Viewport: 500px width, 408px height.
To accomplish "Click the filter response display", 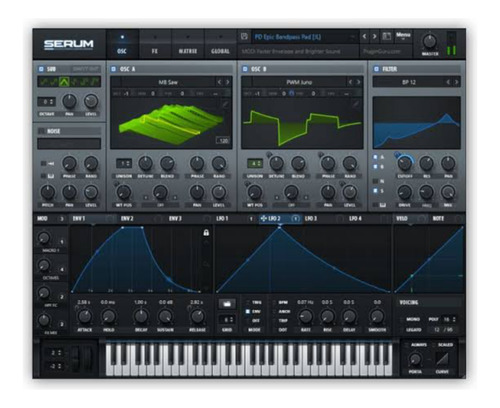I will tap(417, 123).
